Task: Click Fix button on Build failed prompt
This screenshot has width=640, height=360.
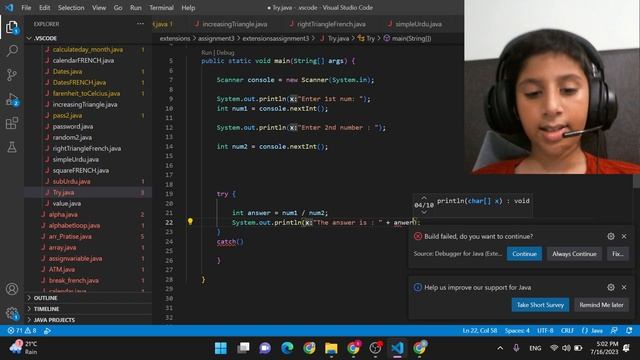Action: [x=617, y=254]
